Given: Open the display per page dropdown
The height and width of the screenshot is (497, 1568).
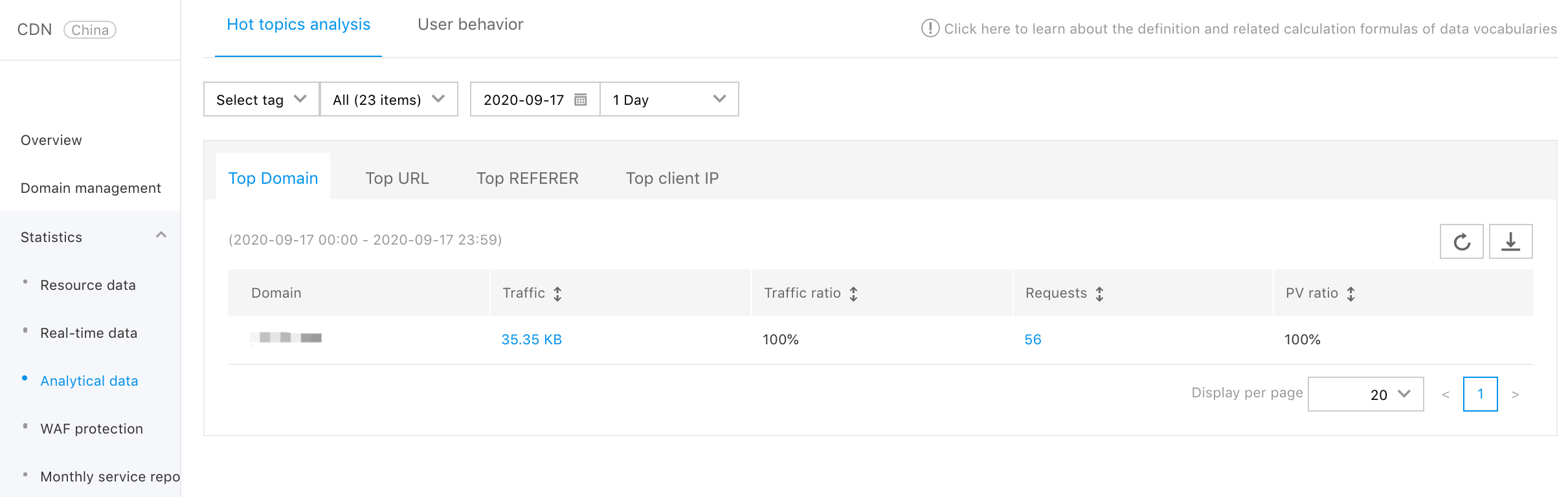Looking at the screenshot, I should click(x=1366, y=394).
